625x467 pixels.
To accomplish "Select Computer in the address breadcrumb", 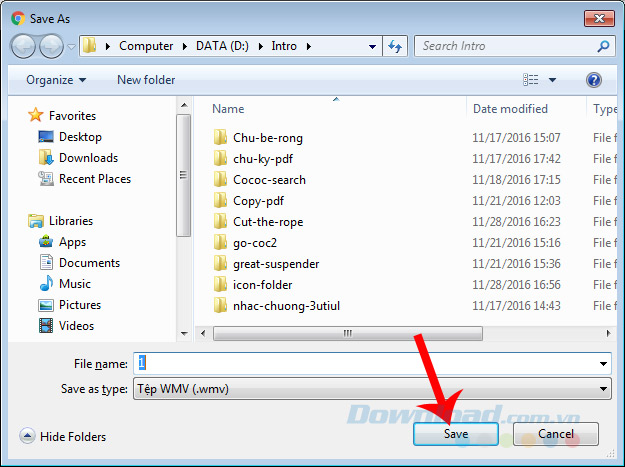I will (146, 46).
